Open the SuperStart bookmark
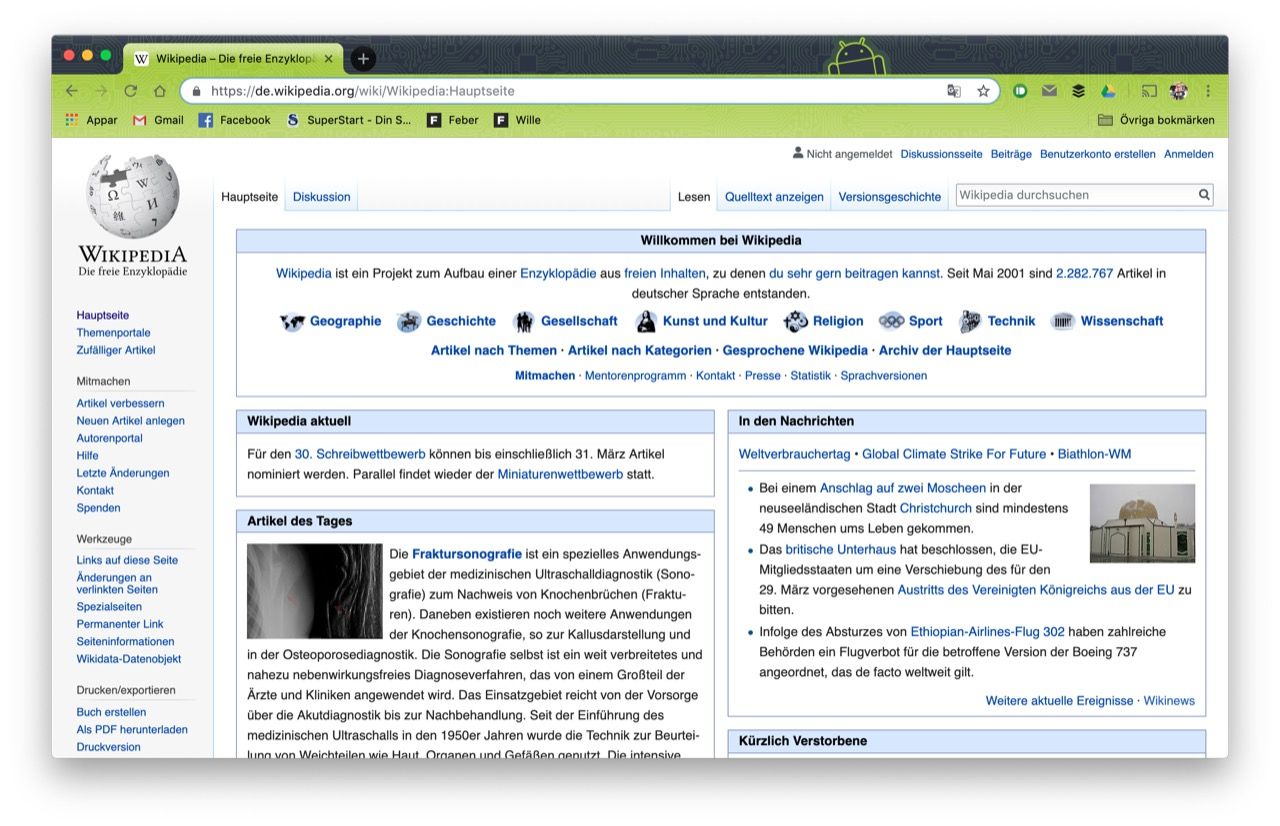This screenshot has width=1280, height=826. (x=348, y=120)
